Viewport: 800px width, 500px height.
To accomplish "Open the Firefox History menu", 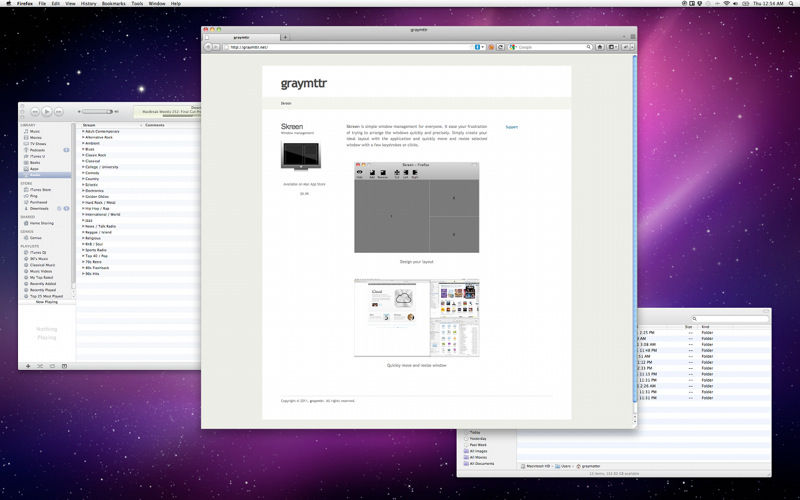I will (88, 4).
